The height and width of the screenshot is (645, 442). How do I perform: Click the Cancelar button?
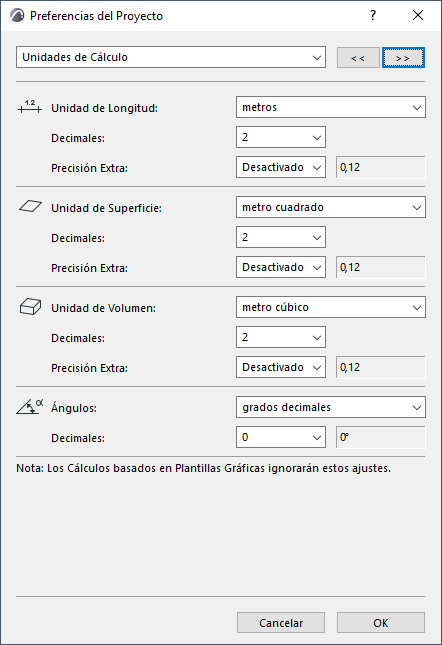click(281, 623)
